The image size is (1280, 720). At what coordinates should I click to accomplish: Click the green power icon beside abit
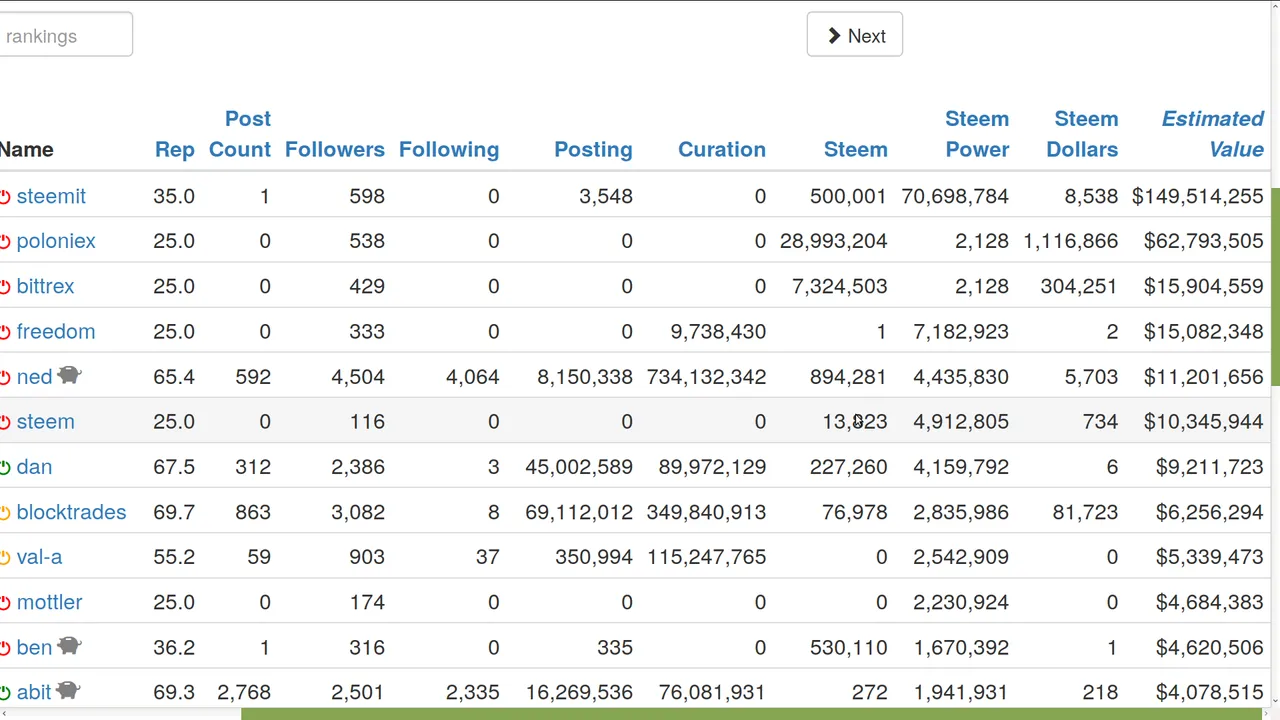(4, 692)
